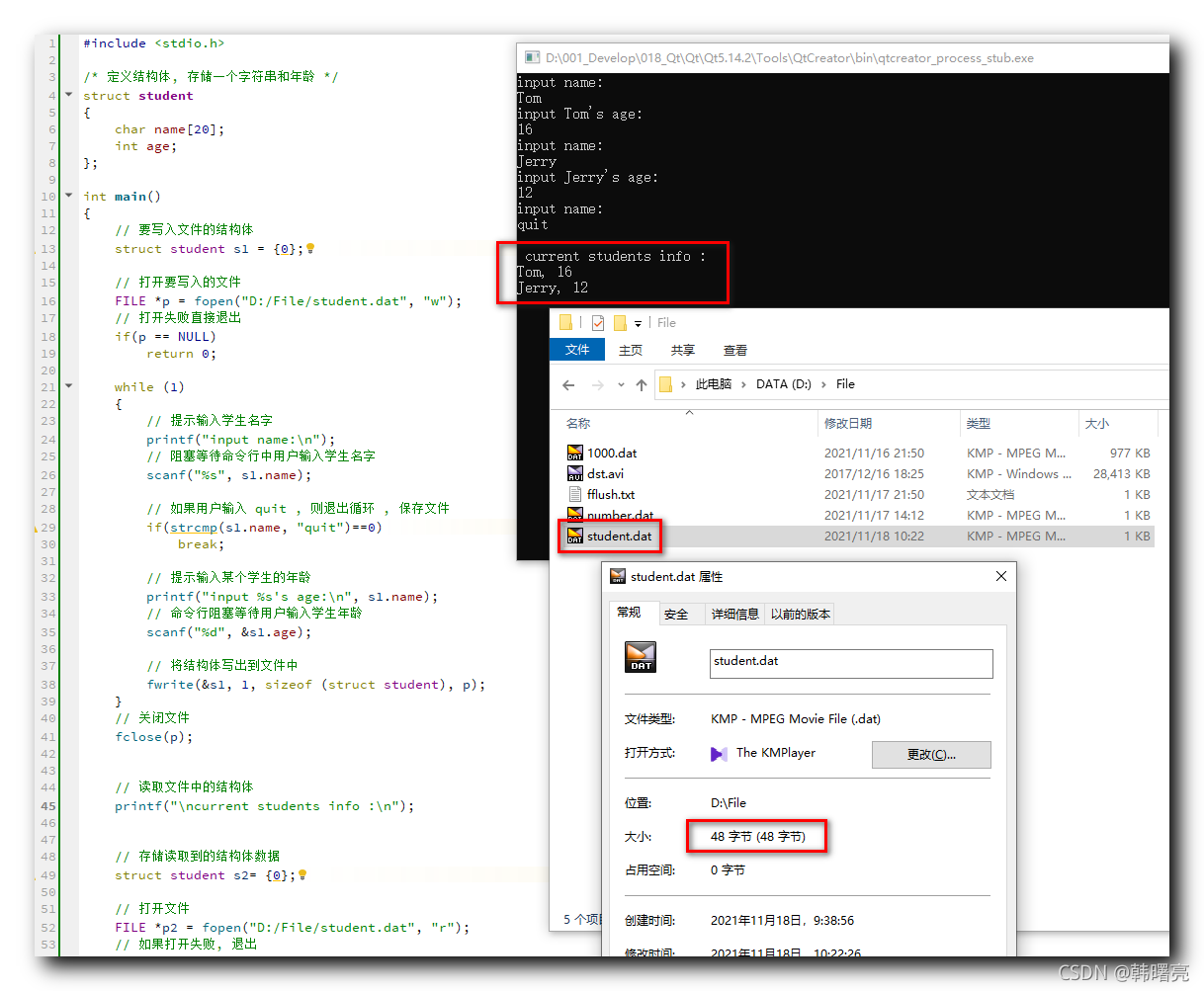
Task: Expand chevron after 此电脑 in address bar
Action: tap(744, 384)
